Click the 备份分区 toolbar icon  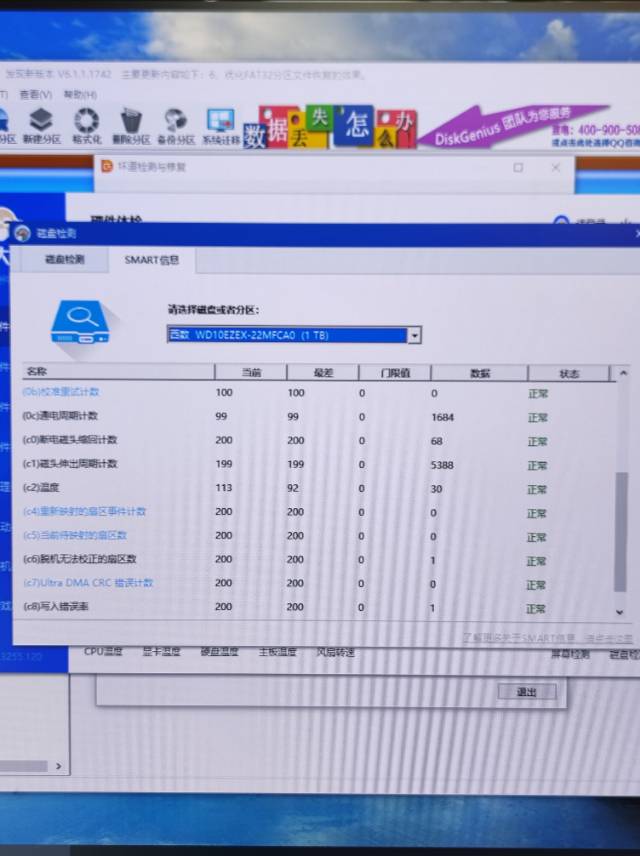click(x=175, y=127)
